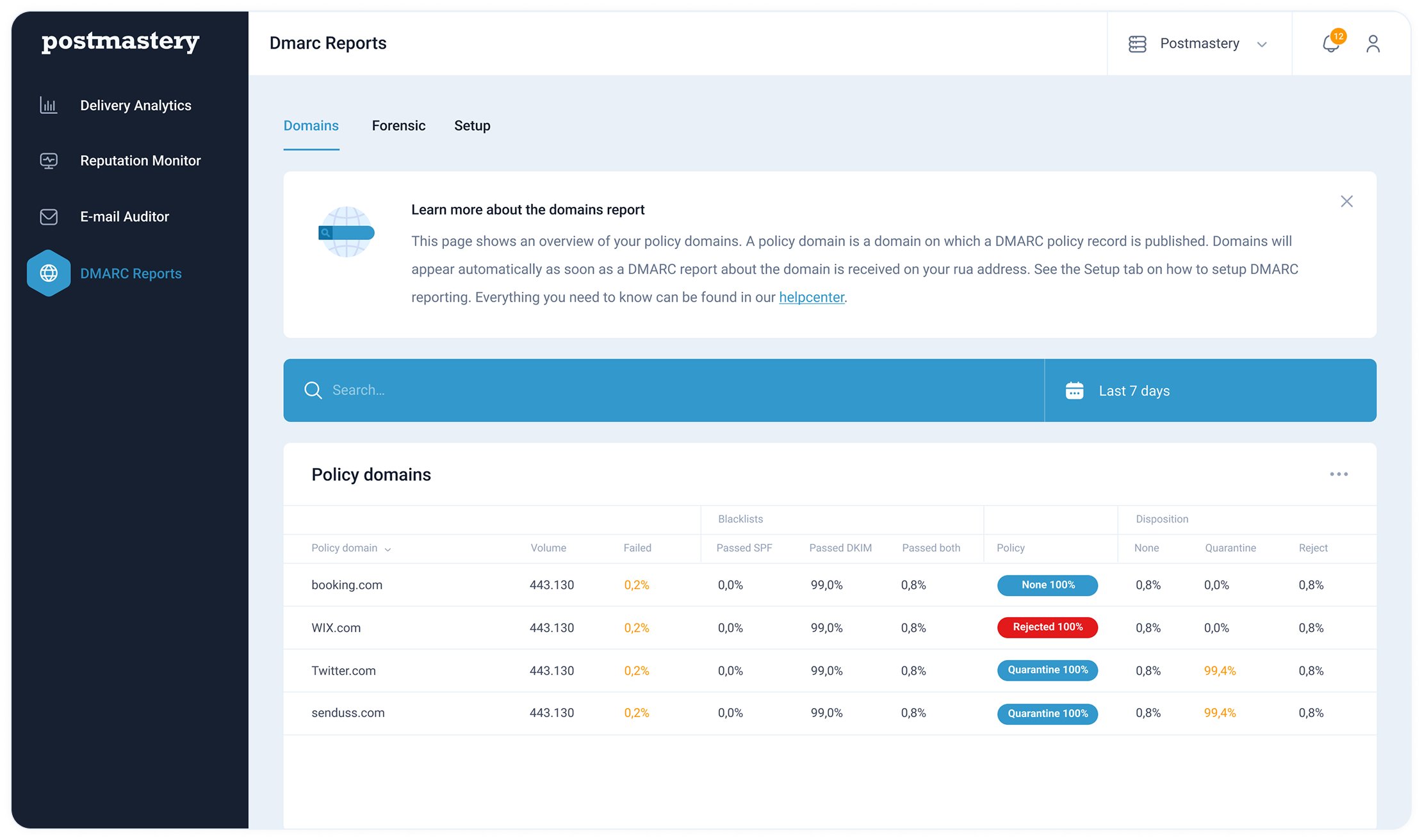Open Delivery Analytics from the sidebar
1422x840 pixels.
(135, 105)
